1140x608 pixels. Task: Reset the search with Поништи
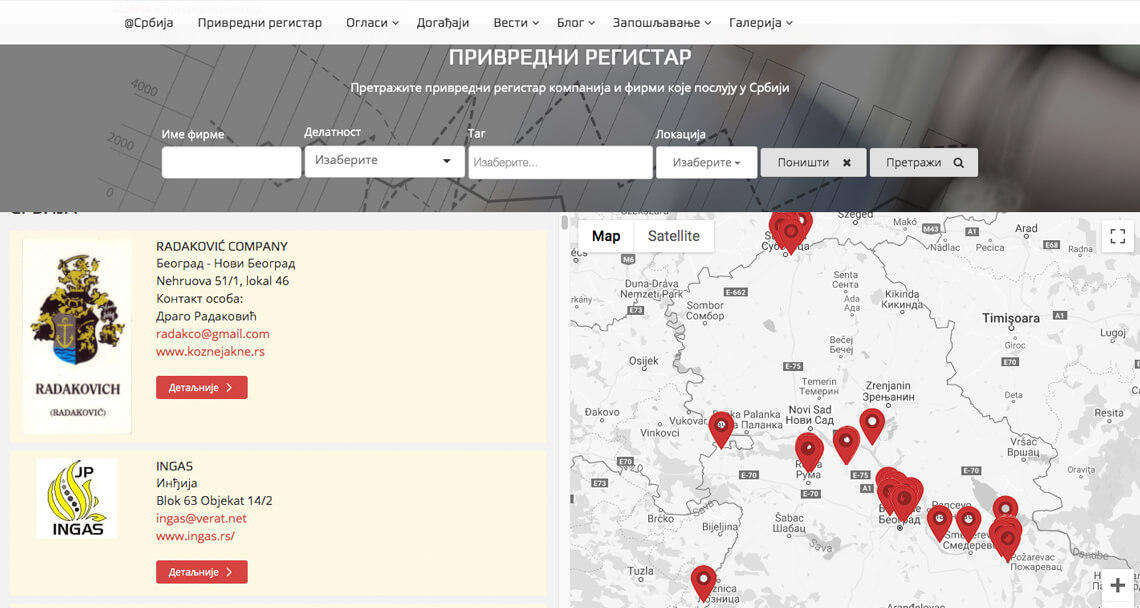(814, 162)
